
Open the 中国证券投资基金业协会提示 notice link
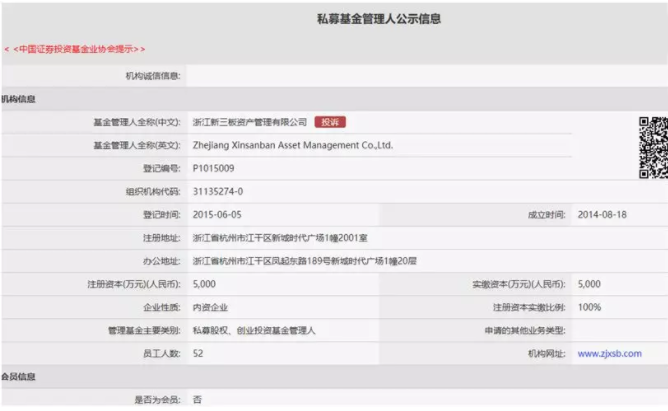tap(74, 49)
